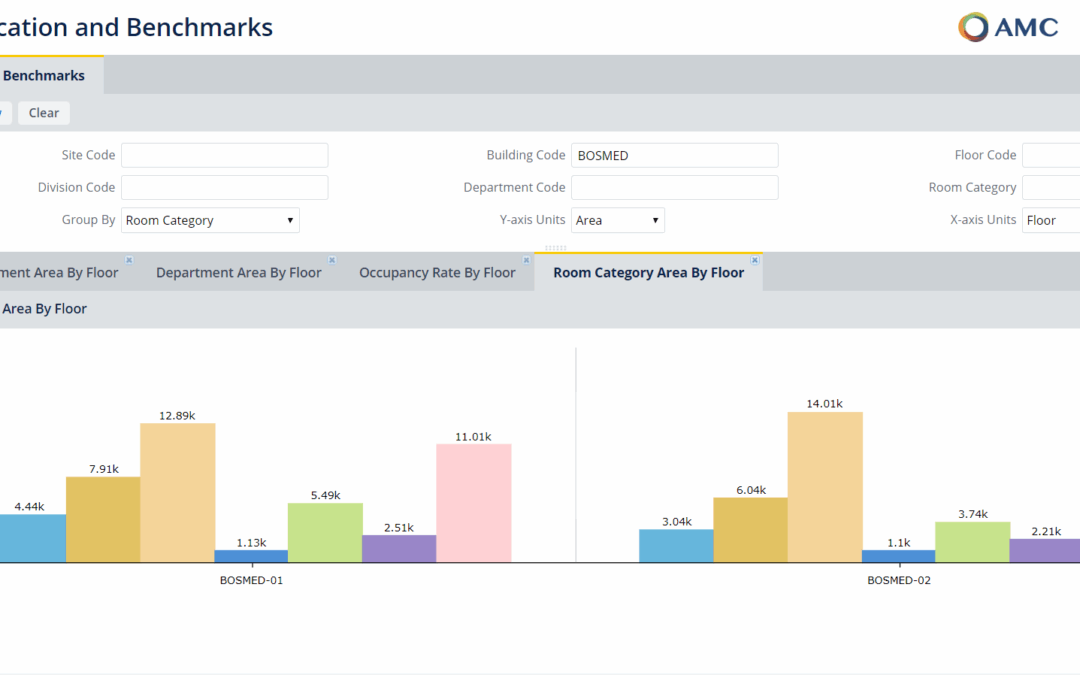1080x675 pixels.
Task: Select the Benchmarks tab
Action: 43,76
